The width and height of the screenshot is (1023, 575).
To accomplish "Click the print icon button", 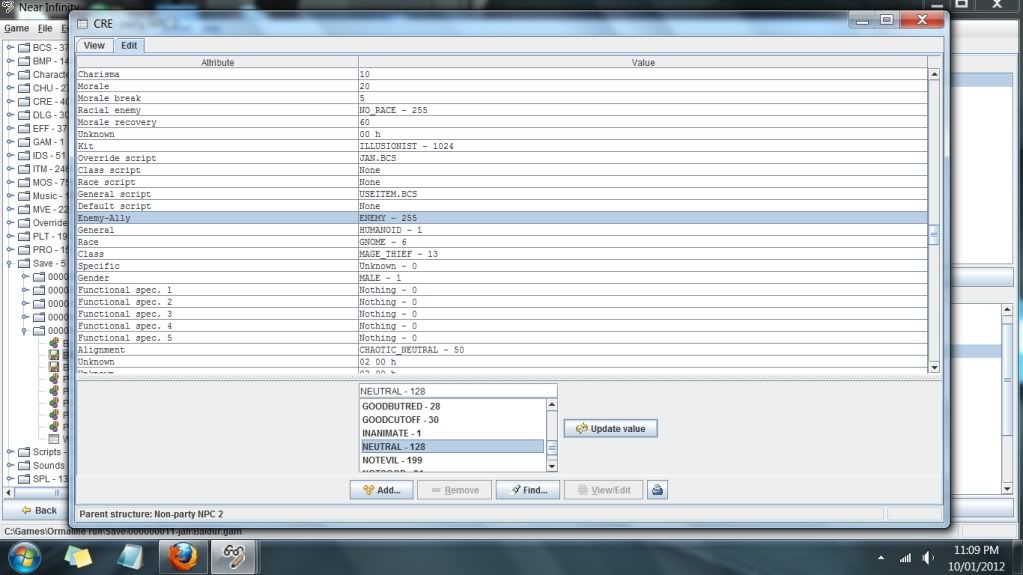I will (657, 490).
